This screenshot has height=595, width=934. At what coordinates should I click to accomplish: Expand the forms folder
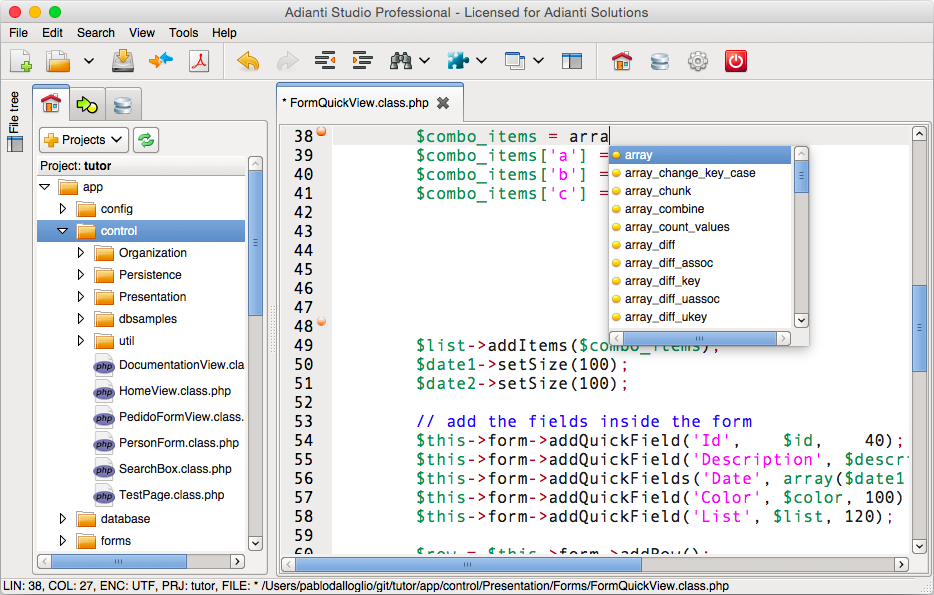coord(63,541)
